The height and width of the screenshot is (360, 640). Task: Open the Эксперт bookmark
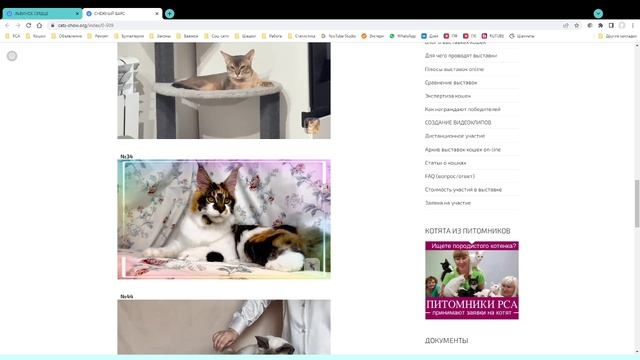click(372, 36)
